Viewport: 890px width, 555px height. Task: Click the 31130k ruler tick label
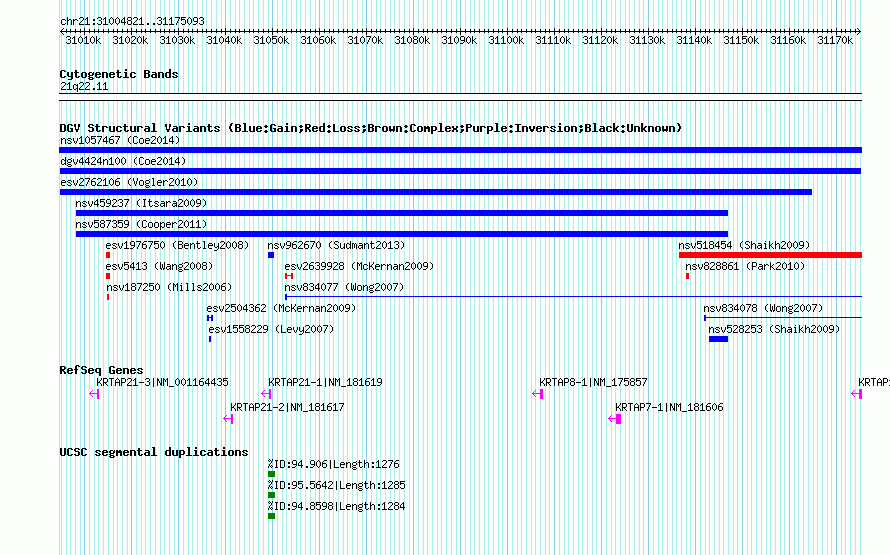647,40
